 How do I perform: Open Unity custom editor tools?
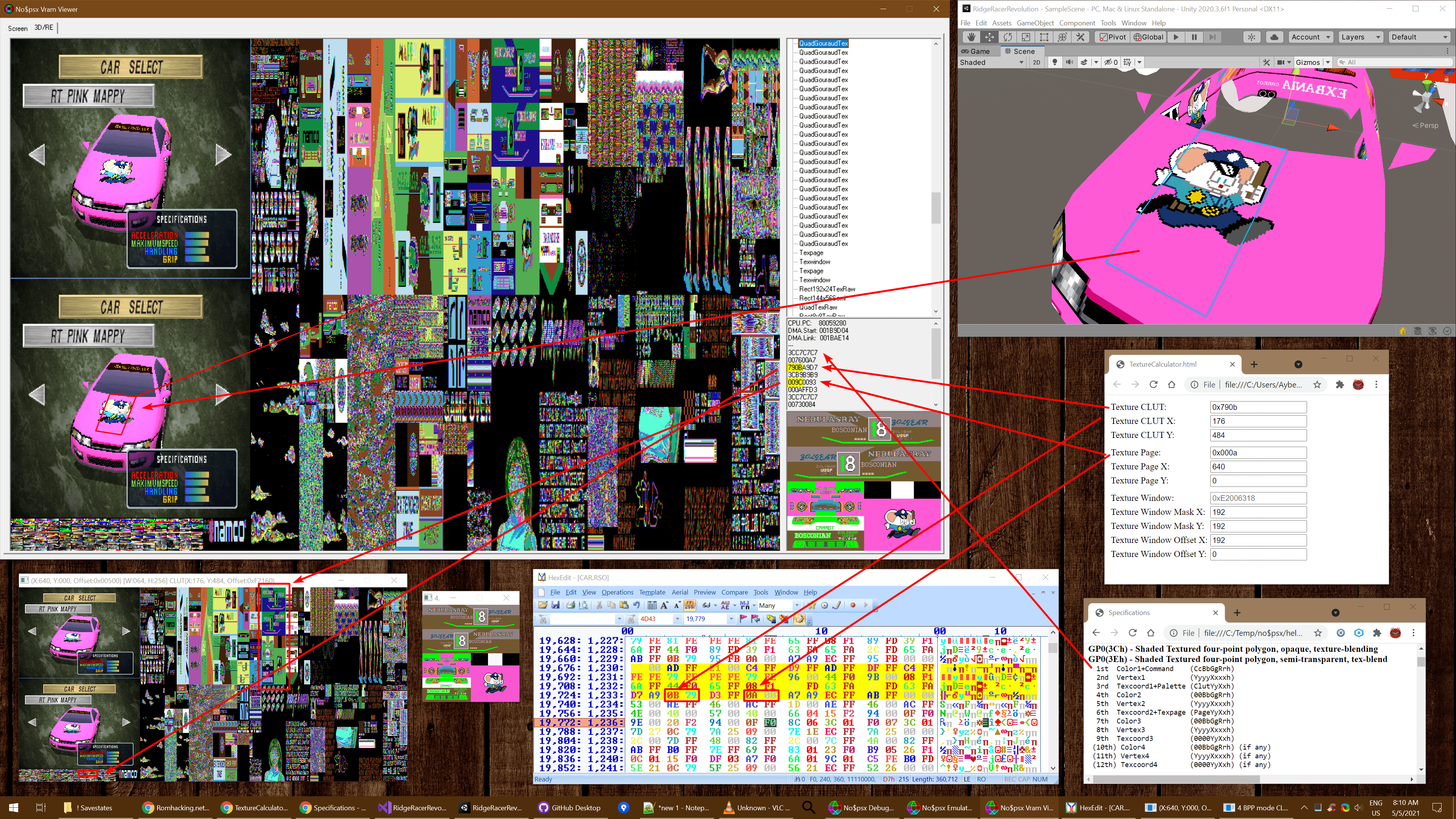pyautogui.click(x=1080, y=37)
